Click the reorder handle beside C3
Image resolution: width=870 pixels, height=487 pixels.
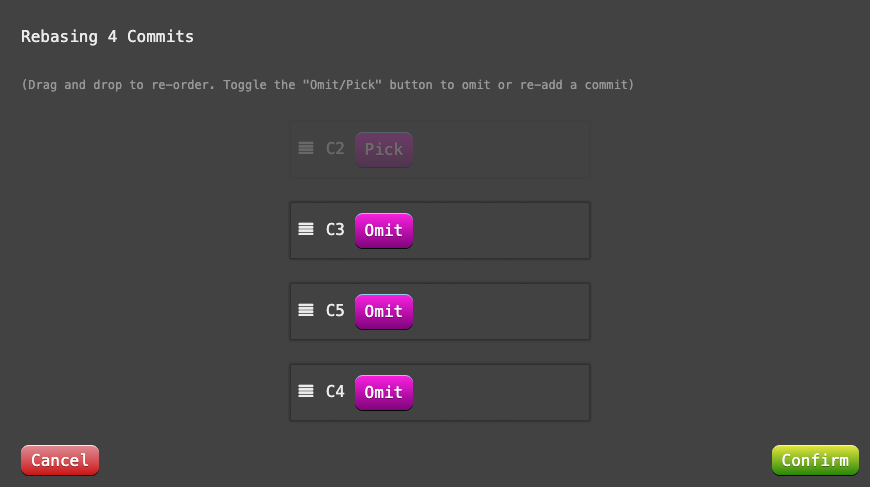(306, 229)
